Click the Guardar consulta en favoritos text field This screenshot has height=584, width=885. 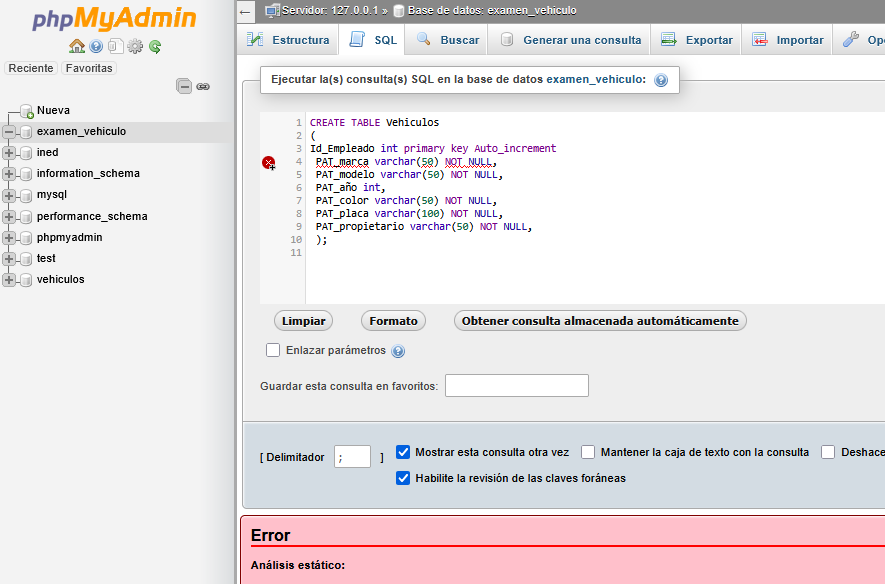(x=516, y=386)
